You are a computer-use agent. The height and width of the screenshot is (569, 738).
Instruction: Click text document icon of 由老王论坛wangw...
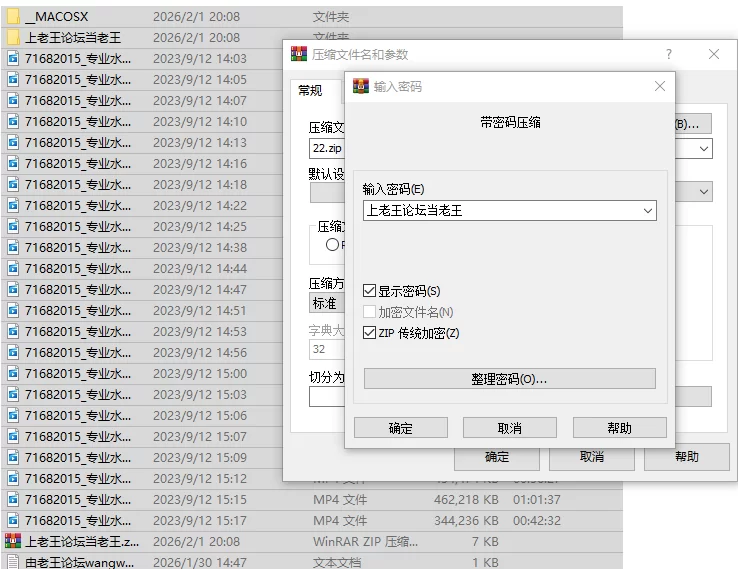click(13, 562)
